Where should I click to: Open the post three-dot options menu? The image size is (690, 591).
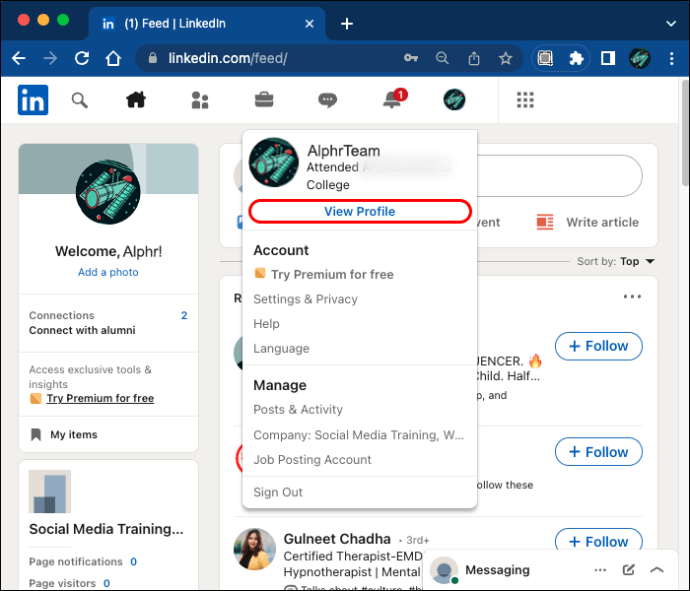coord(632,297)
